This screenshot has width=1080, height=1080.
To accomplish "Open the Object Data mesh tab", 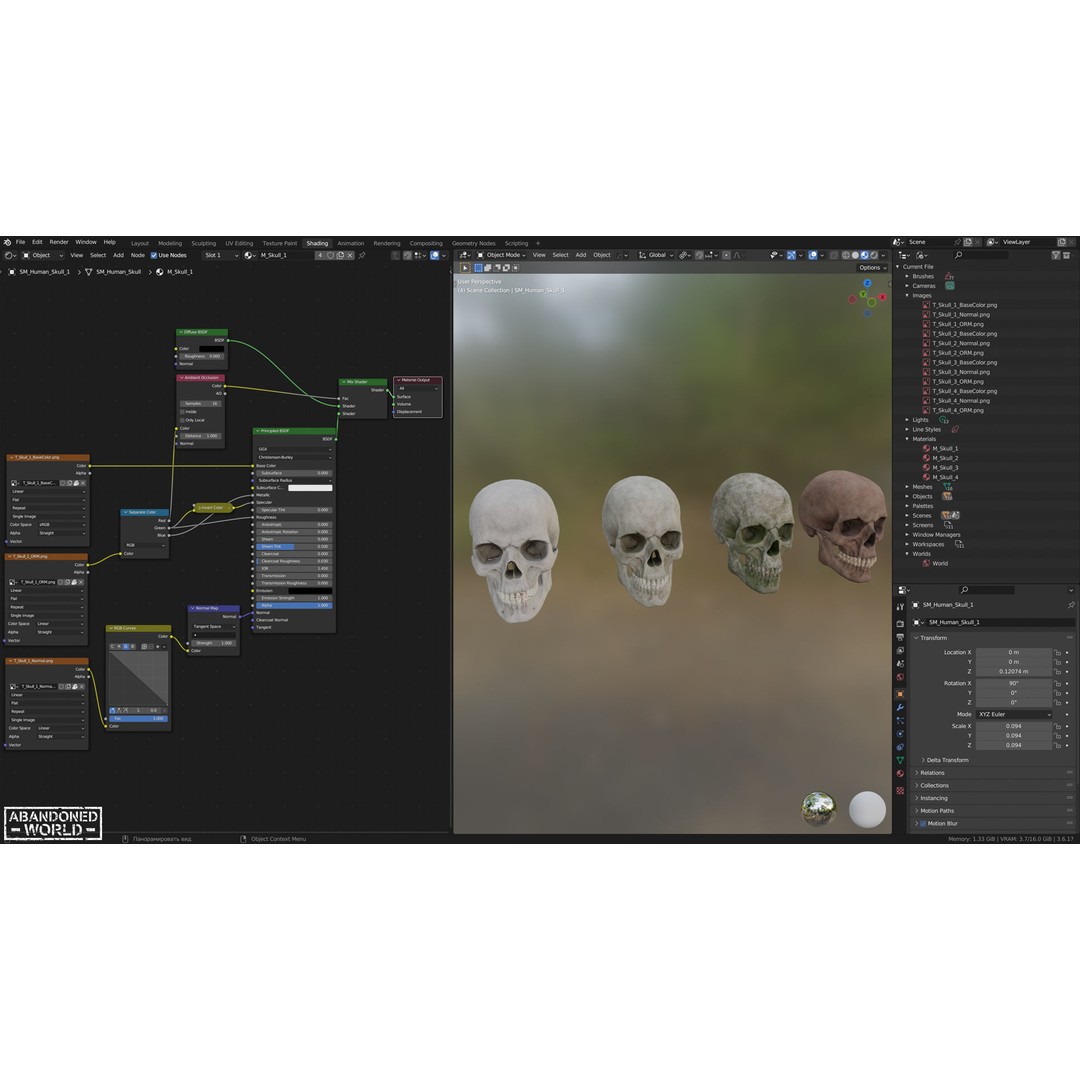I will point(900,760).
